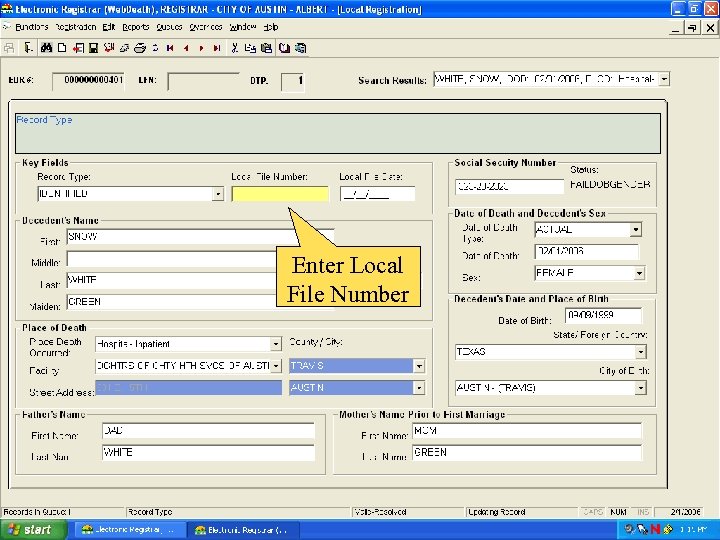Open the Reports menu
This screenshot has width=720, height=540.
click(x=135, y=27)
